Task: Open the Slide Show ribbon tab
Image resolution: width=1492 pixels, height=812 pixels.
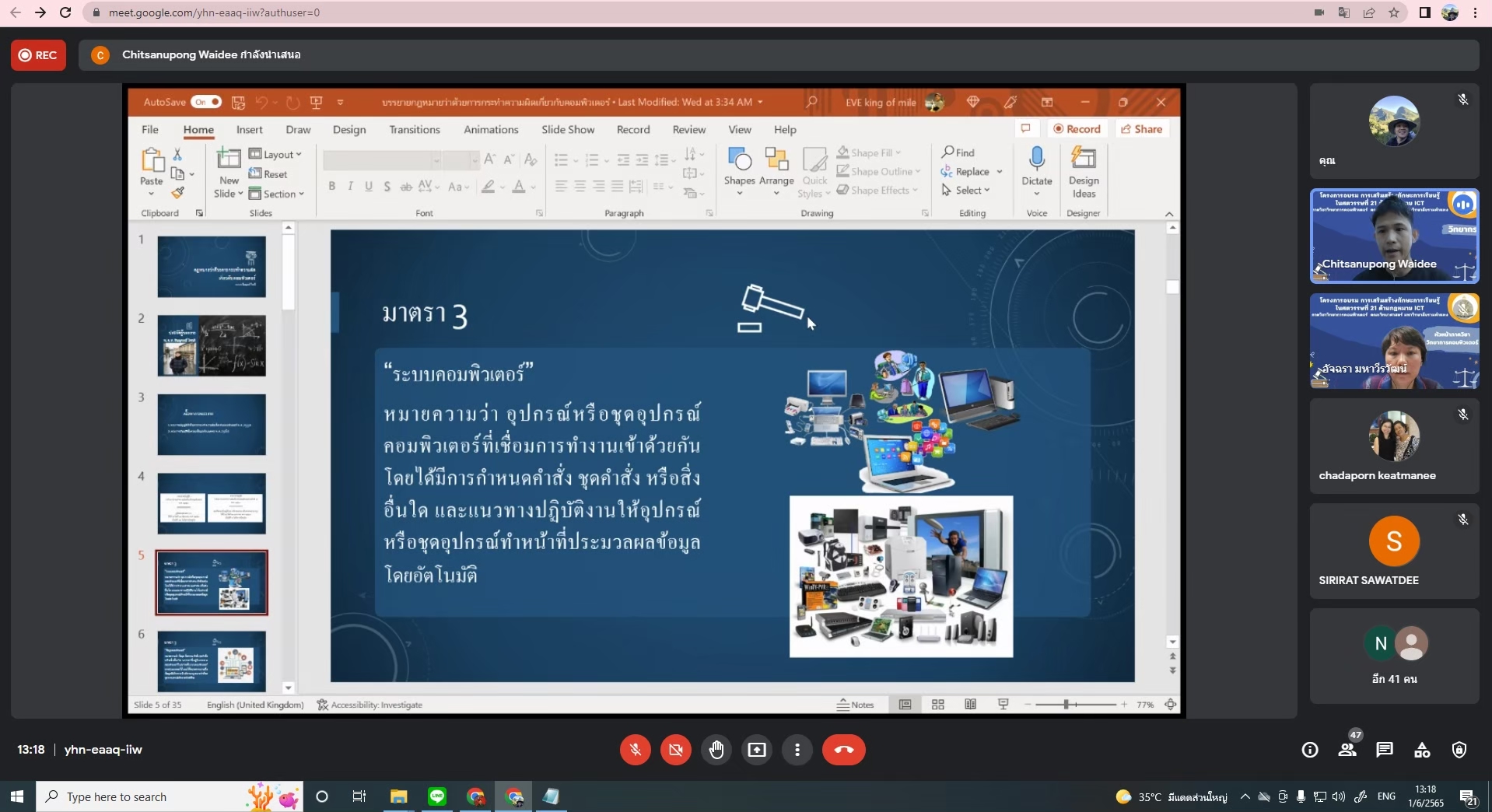Action: pyautogui.click(x=568, y=130)
